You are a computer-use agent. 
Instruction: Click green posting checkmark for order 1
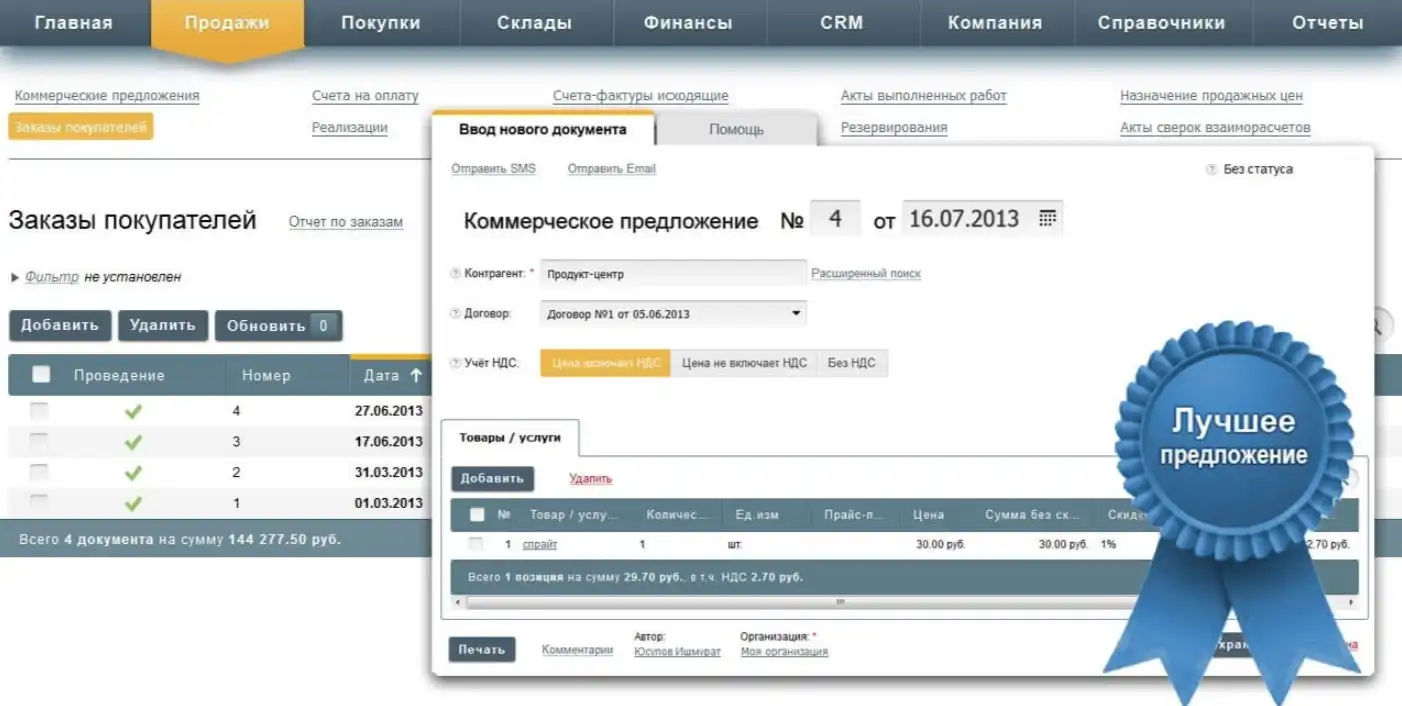click(135, 503)
